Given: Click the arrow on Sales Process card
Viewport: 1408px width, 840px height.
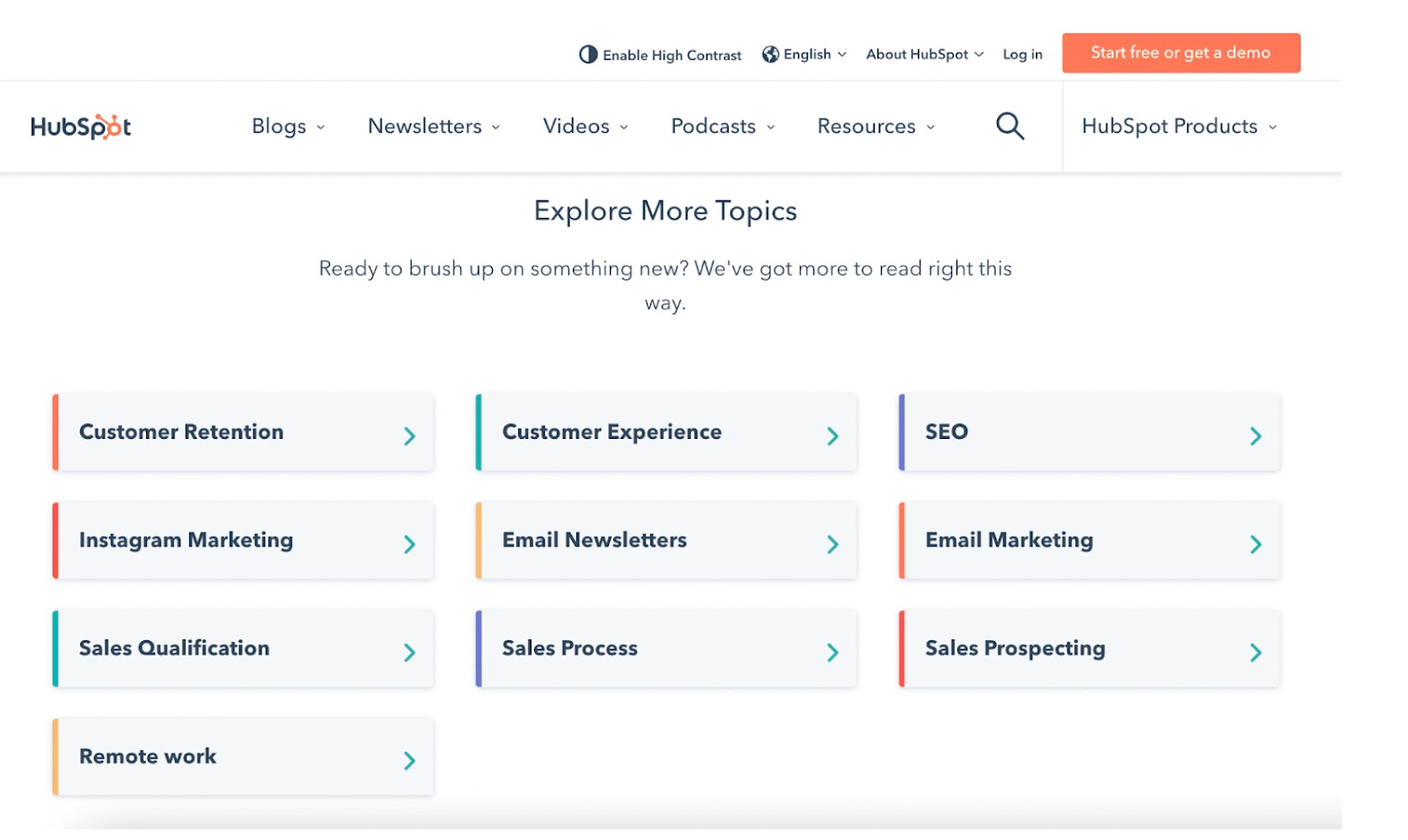Looking at the screenshot, I should pyautogui.click(x=832, y=653).
